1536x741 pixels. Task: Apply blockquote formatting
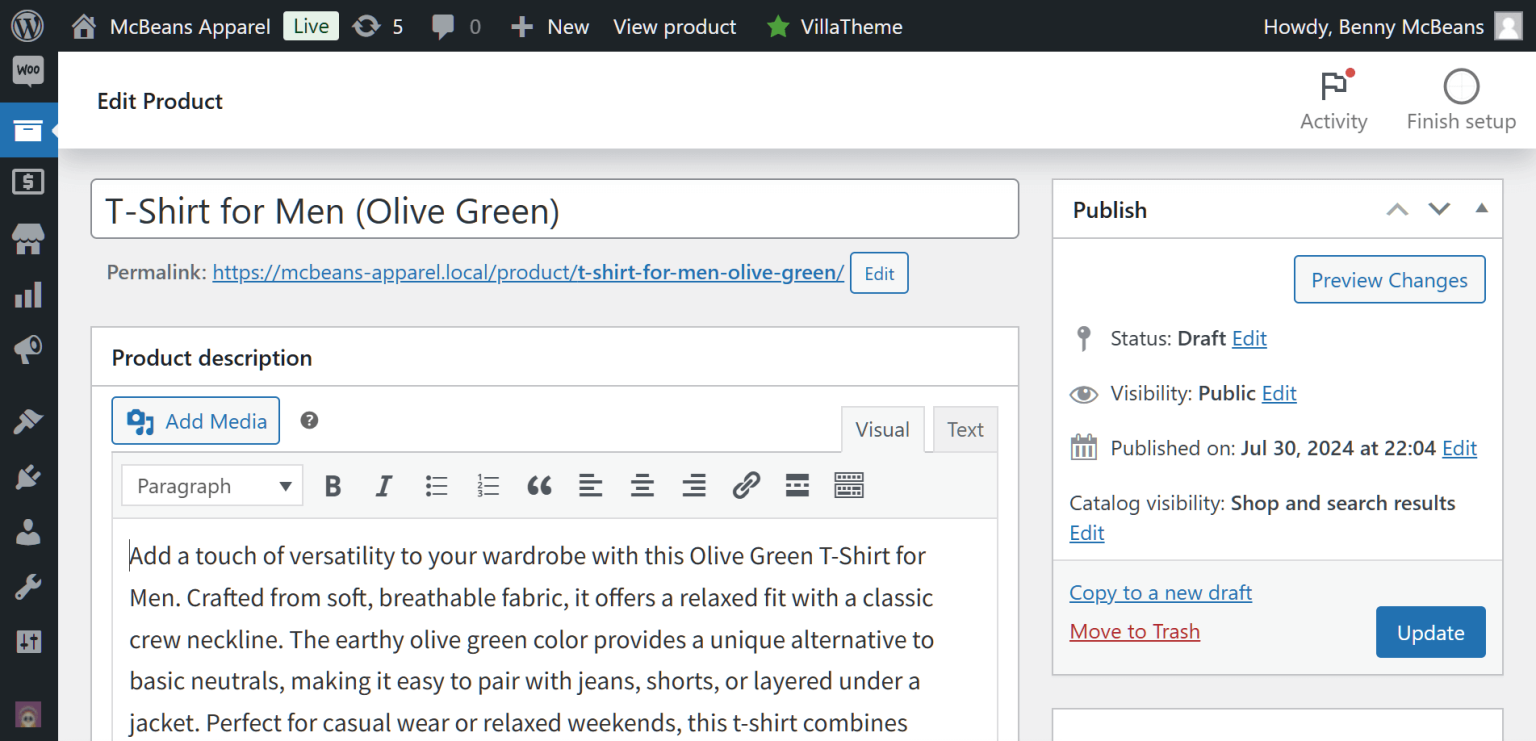539,487
